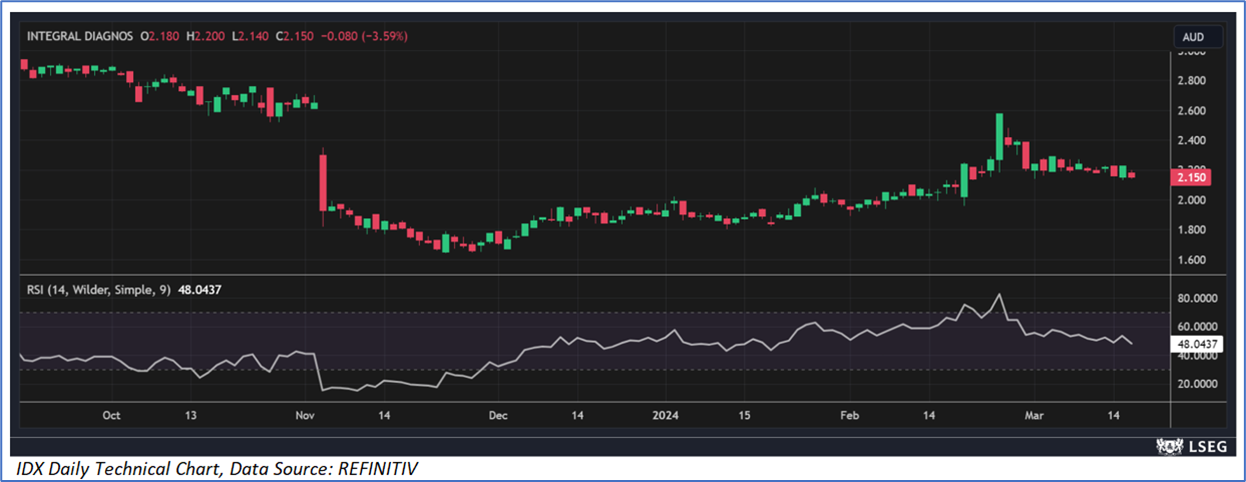Click the tallest green candle in late February

coord(999,136)
